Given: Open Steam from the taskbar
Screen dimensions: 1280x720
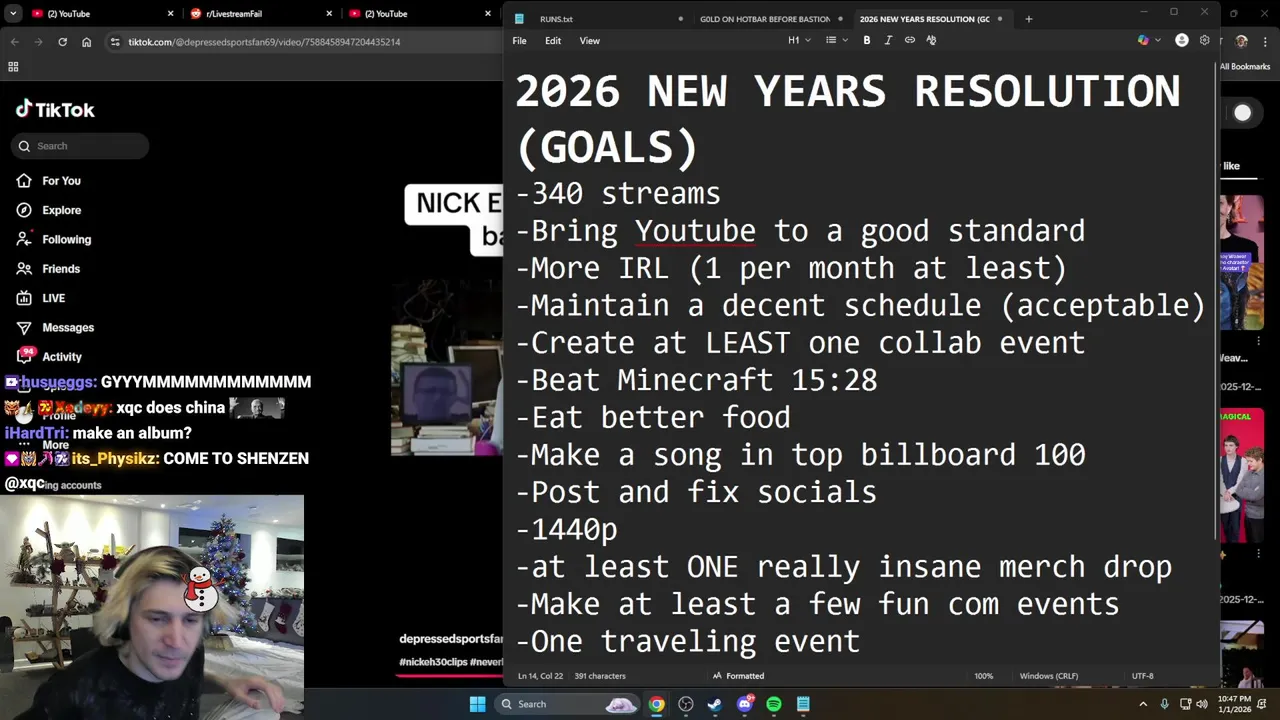Looking at the screenshot, I should (x=715, y=704).
